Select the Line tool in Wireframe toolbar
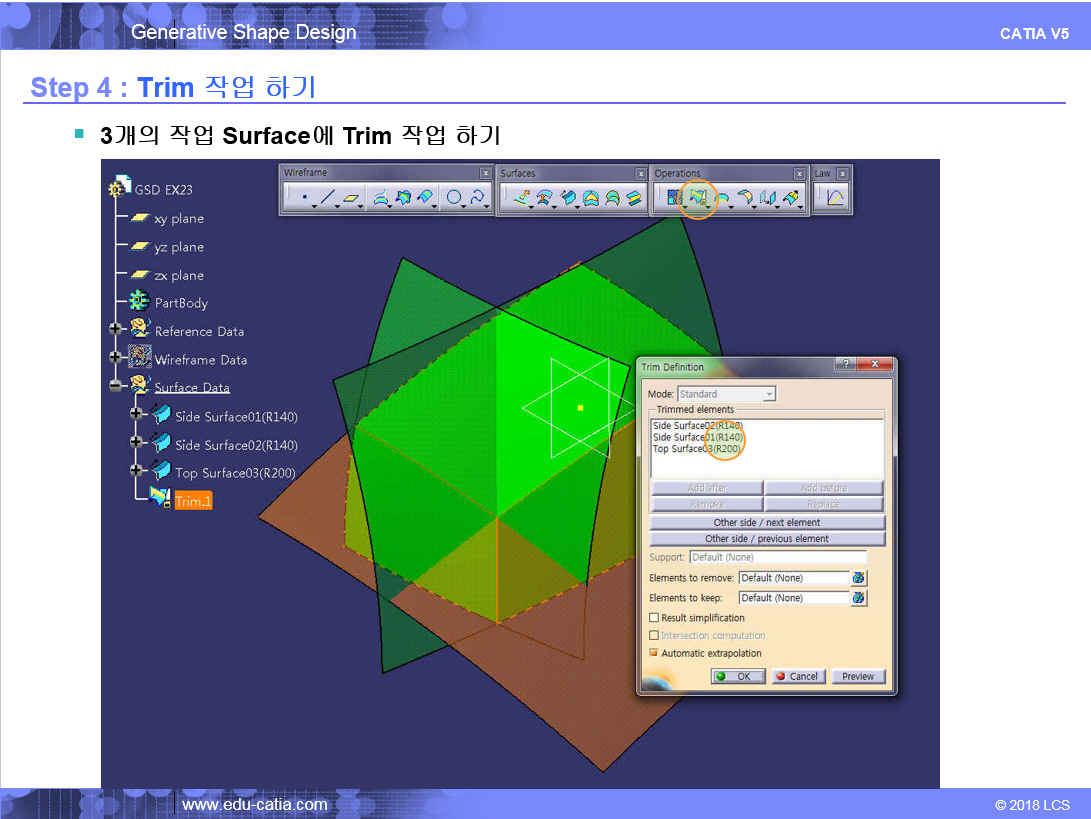 point(327,198)
